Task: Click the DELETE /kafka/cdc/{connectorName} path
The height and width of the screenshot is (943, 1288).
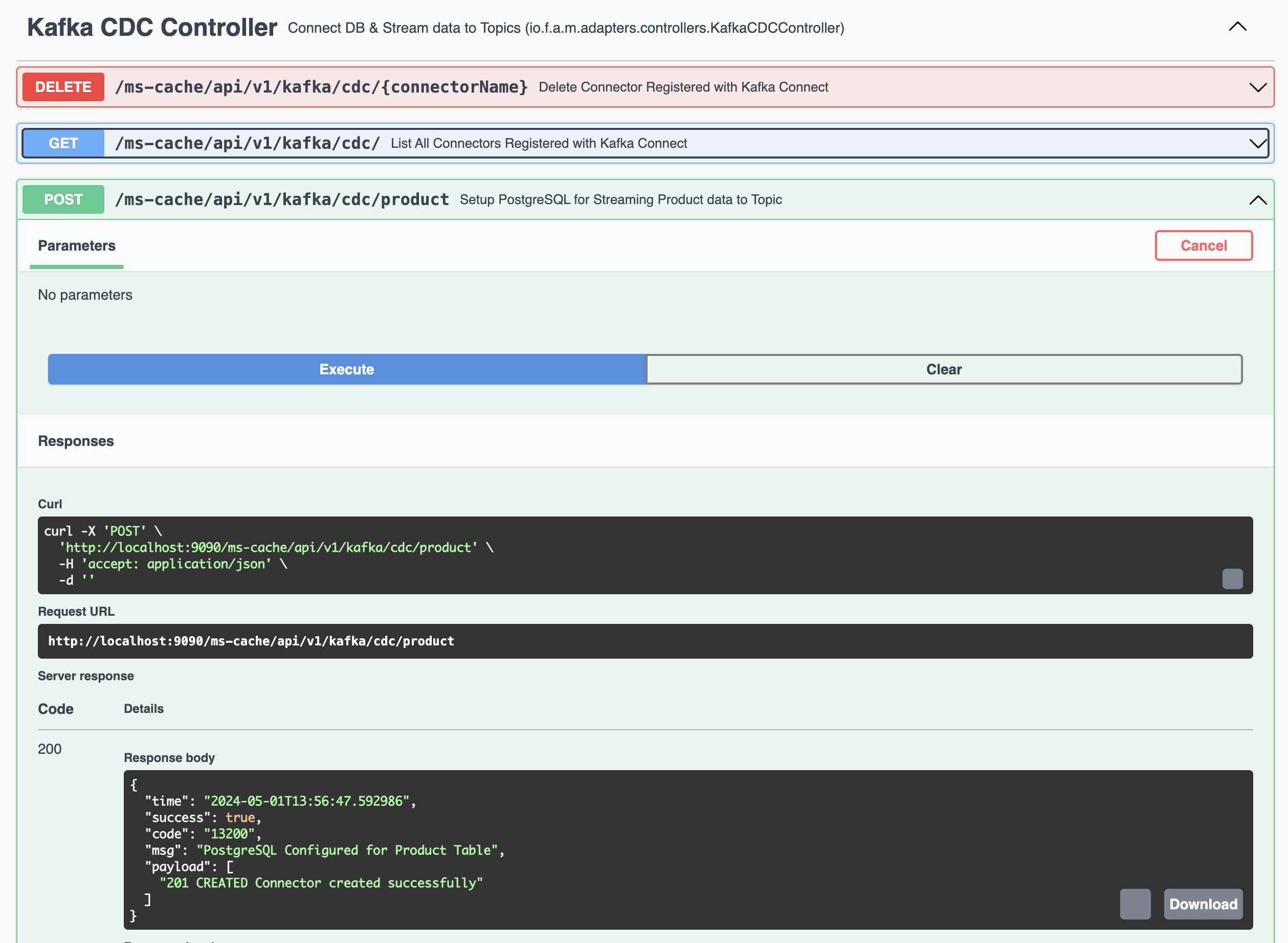Action: pos(321,87)
